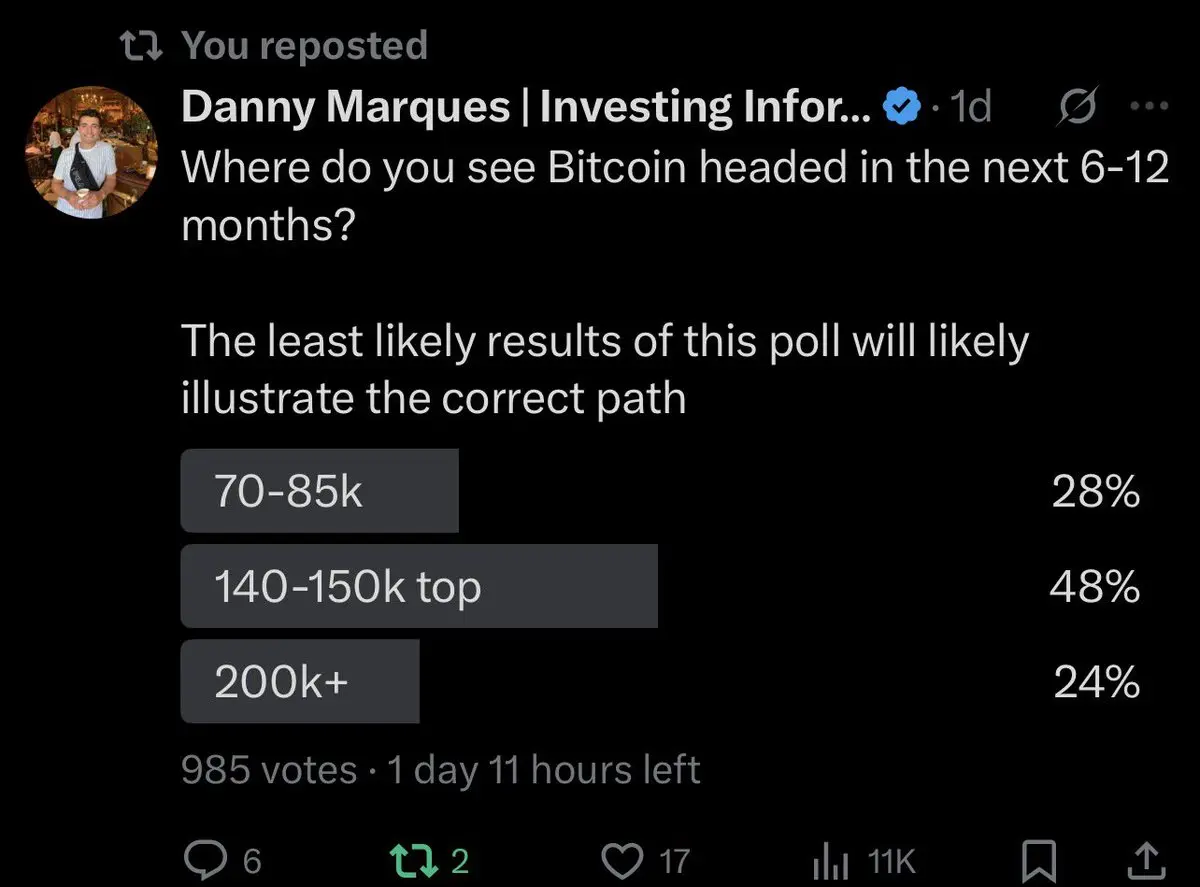
Task: Bookmark this poll post
Action: (1039, 859)
